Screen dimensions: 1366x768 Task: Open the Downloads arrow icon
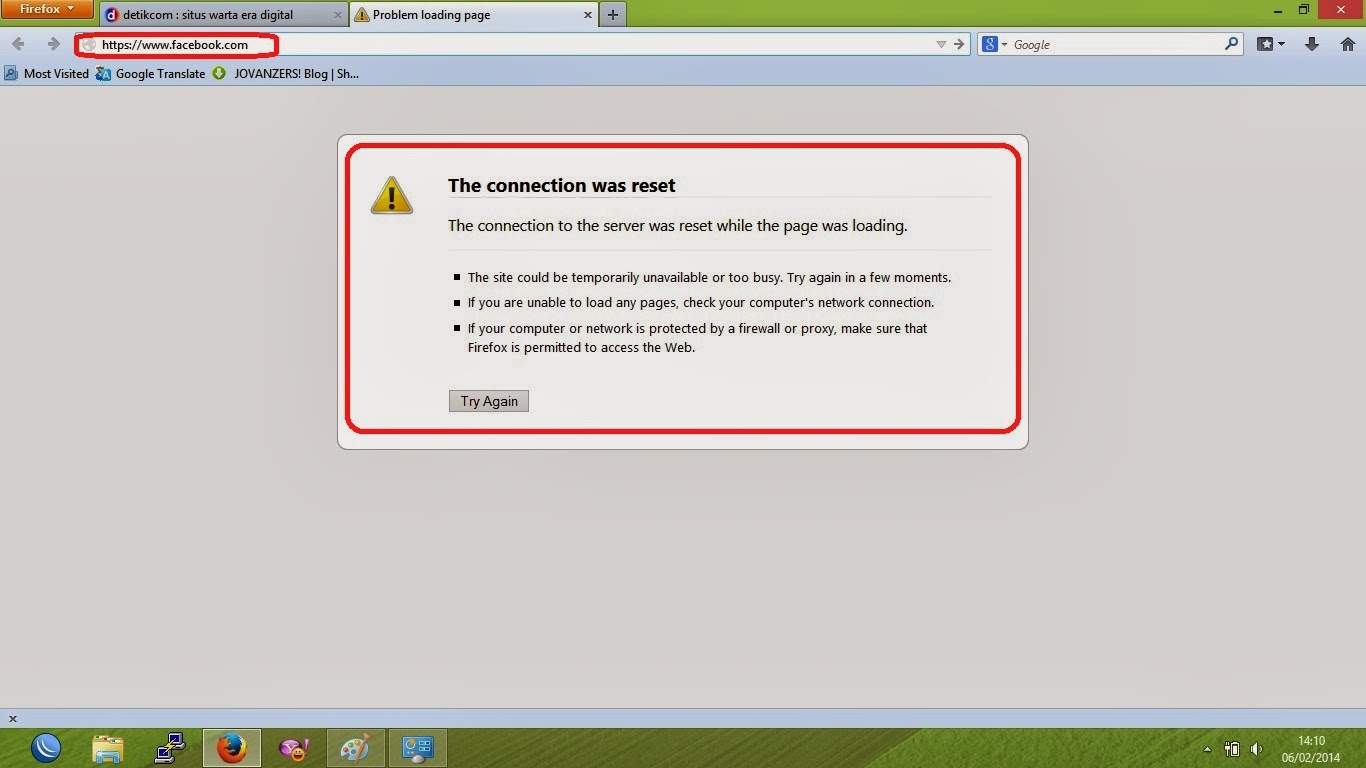click(1312, 44)
